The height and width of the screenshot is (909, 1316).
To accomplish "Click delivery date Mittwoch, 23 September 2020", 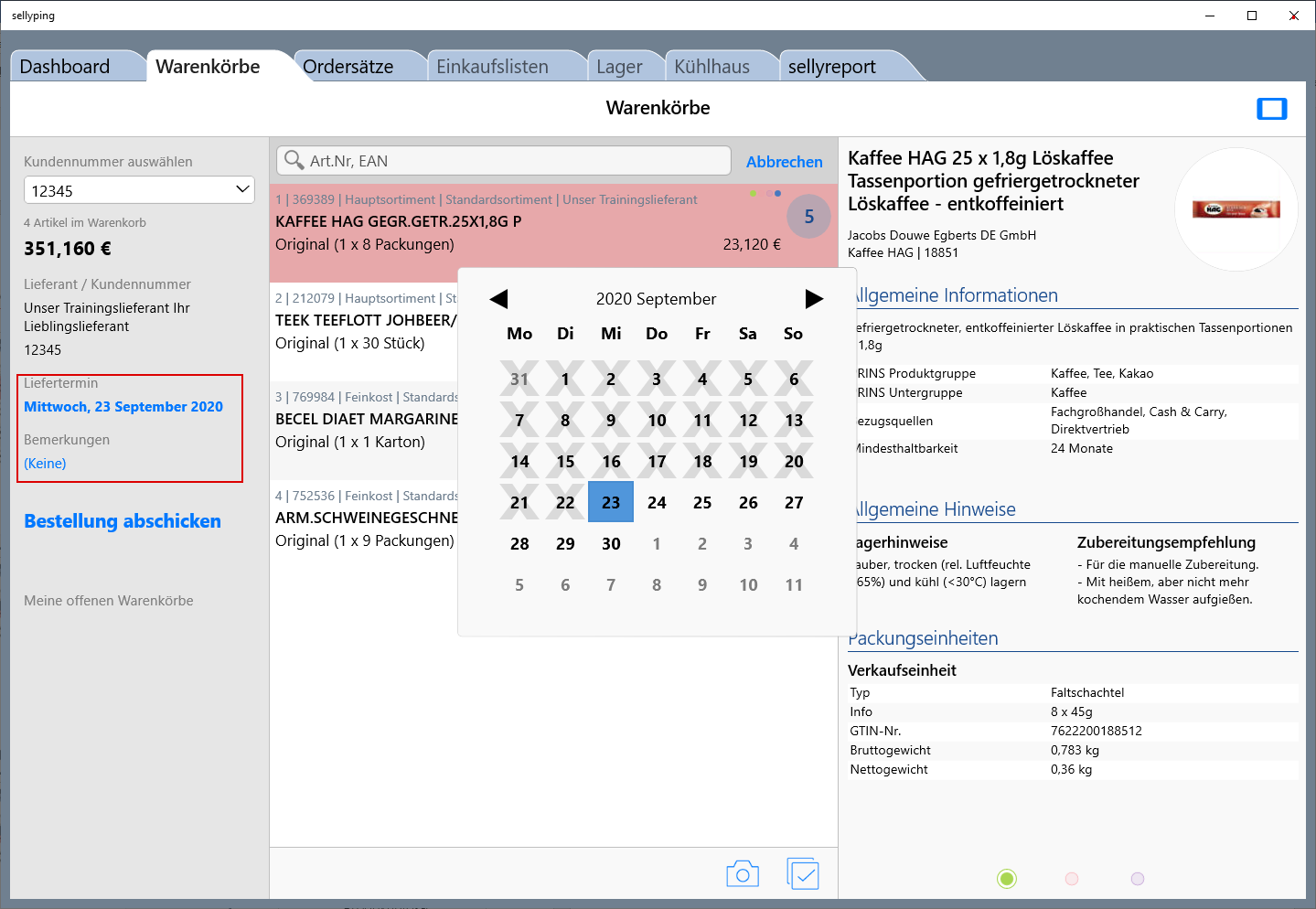I will [123, 407].
